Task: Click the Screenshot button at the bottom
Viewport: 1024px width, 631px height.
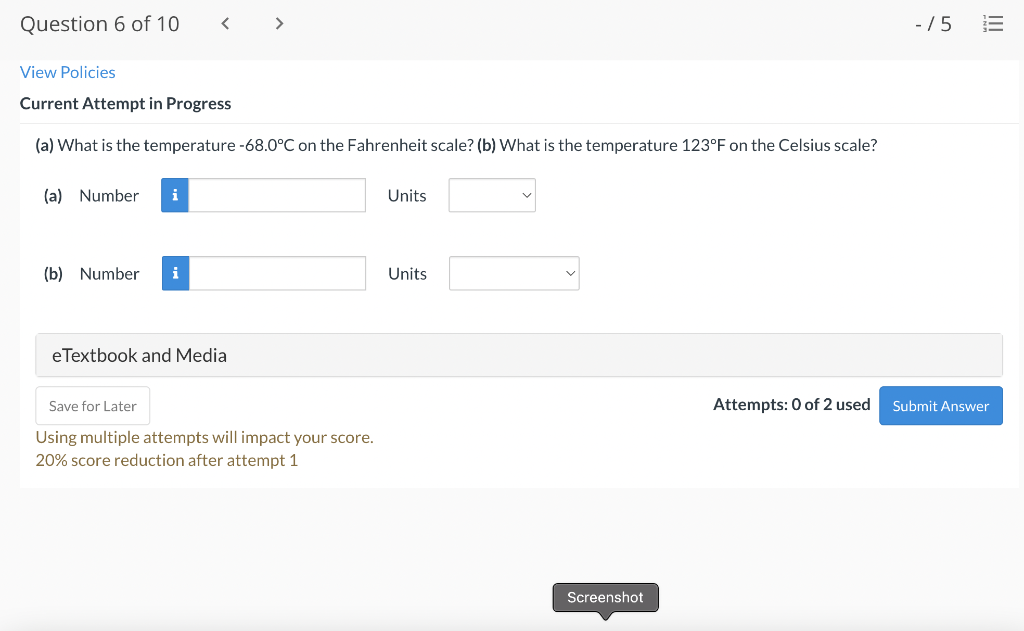Action: click(x=605, y=597)
